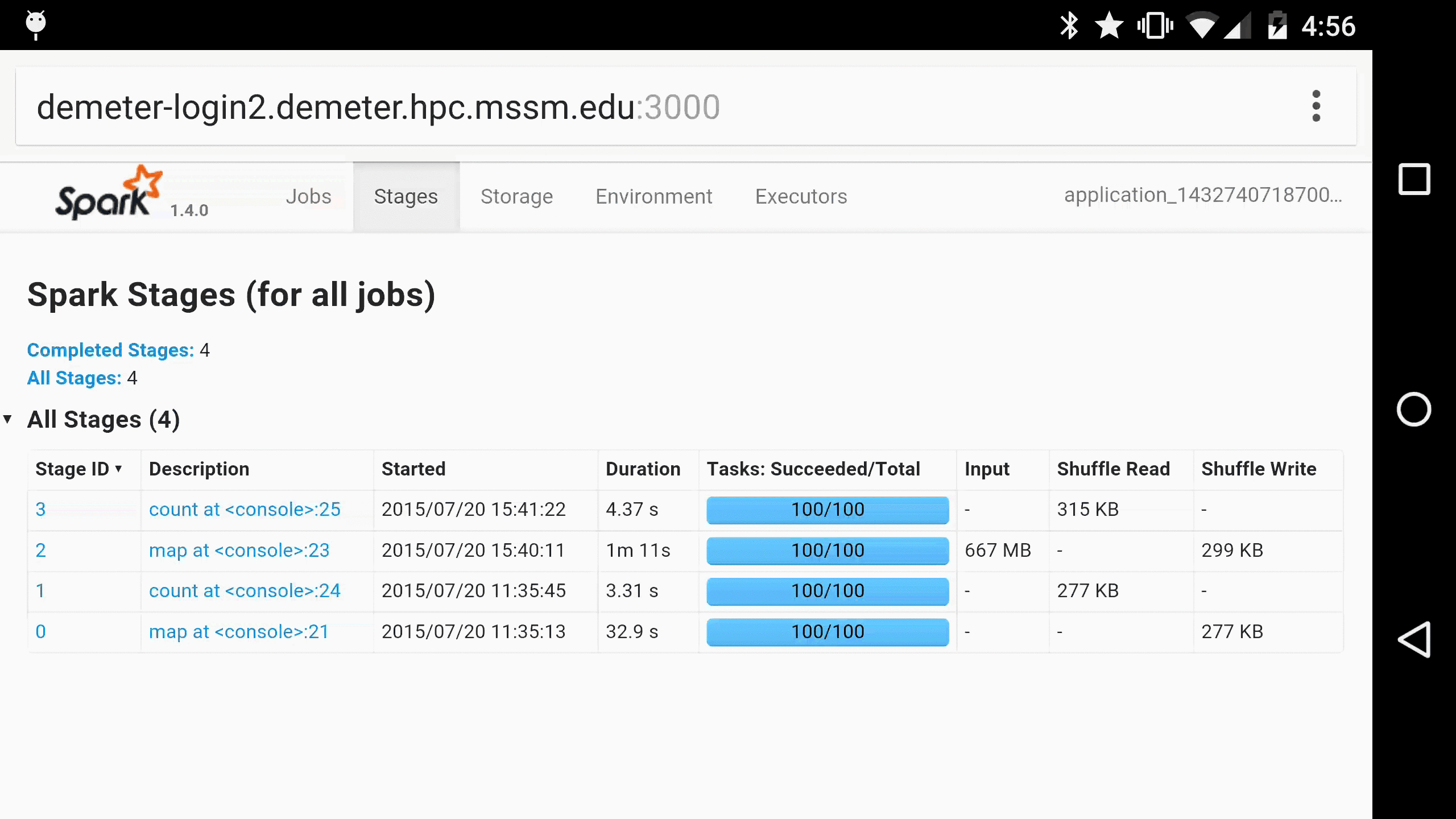1456x819 pixels.
Task: Tap the Android back triangle button
Action: 1414,639
